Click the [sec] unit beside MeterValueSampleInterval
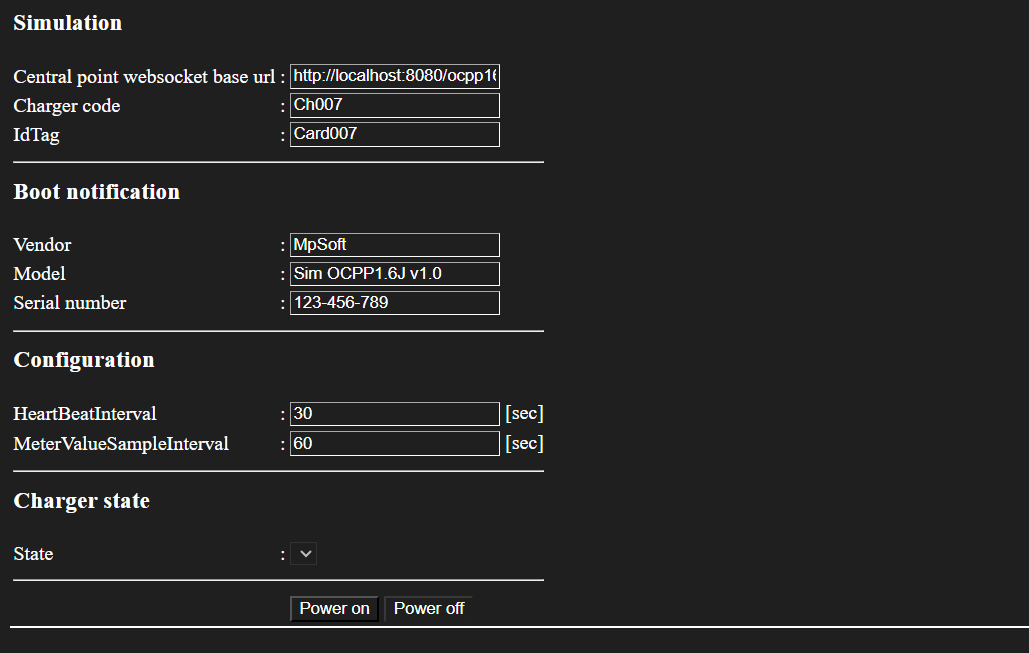Screen dimensions: 1029x653 pos(524,444)
